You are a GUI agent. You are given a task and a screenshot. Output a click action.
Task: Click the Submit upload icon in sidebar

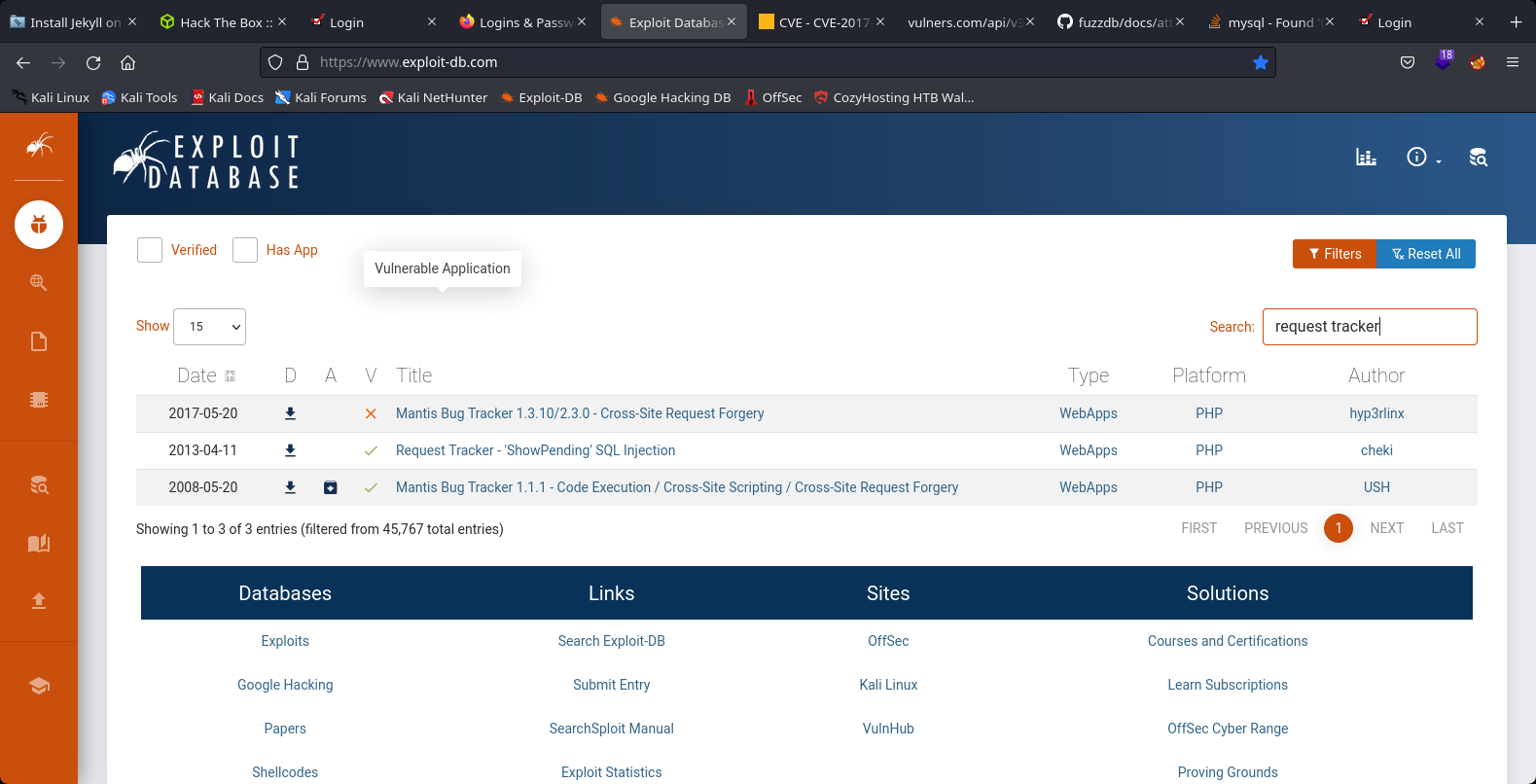pyautogui.click(x=39, y=600)
